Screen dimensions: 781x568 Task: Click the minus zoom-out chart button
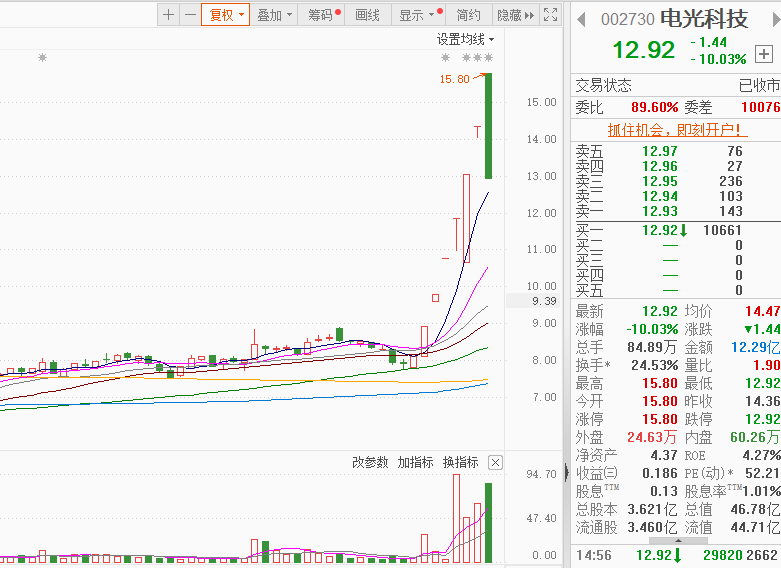click(x=190, y=14)
